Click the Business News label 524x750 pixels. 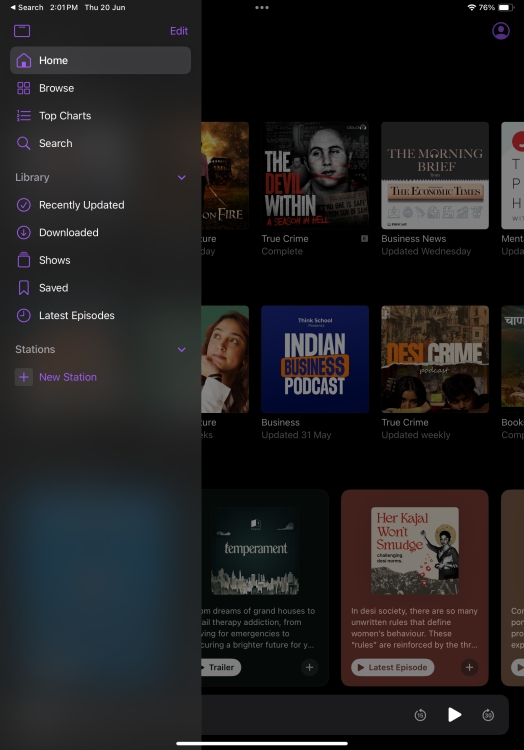(x=414, y=239)
